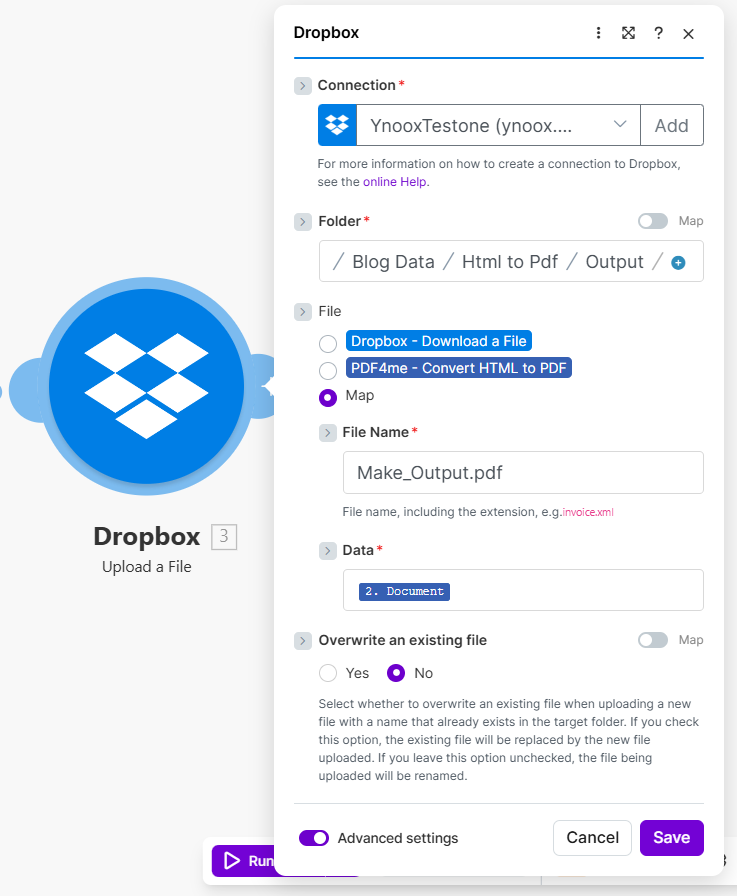Click the Dropbox logo in Connection field
Viewport: 737px width, 896px height.
click(338, 125)
